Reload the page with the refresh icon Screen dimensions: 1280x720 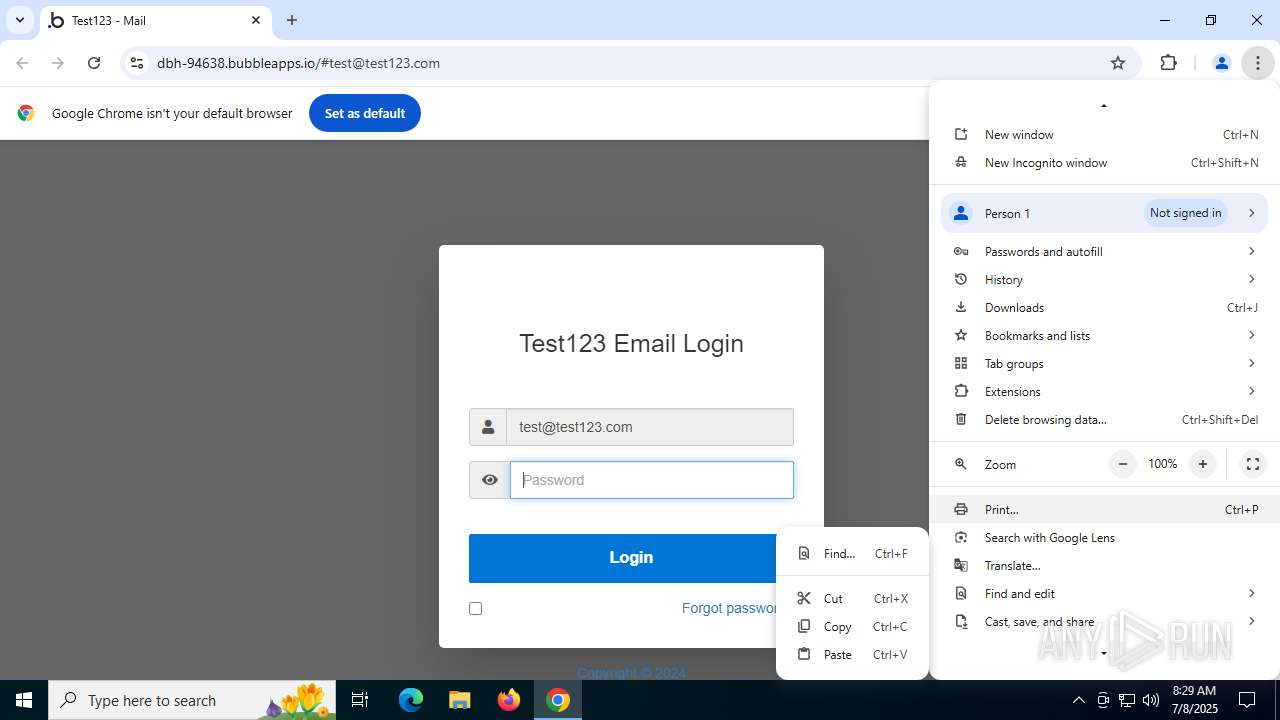94,63
